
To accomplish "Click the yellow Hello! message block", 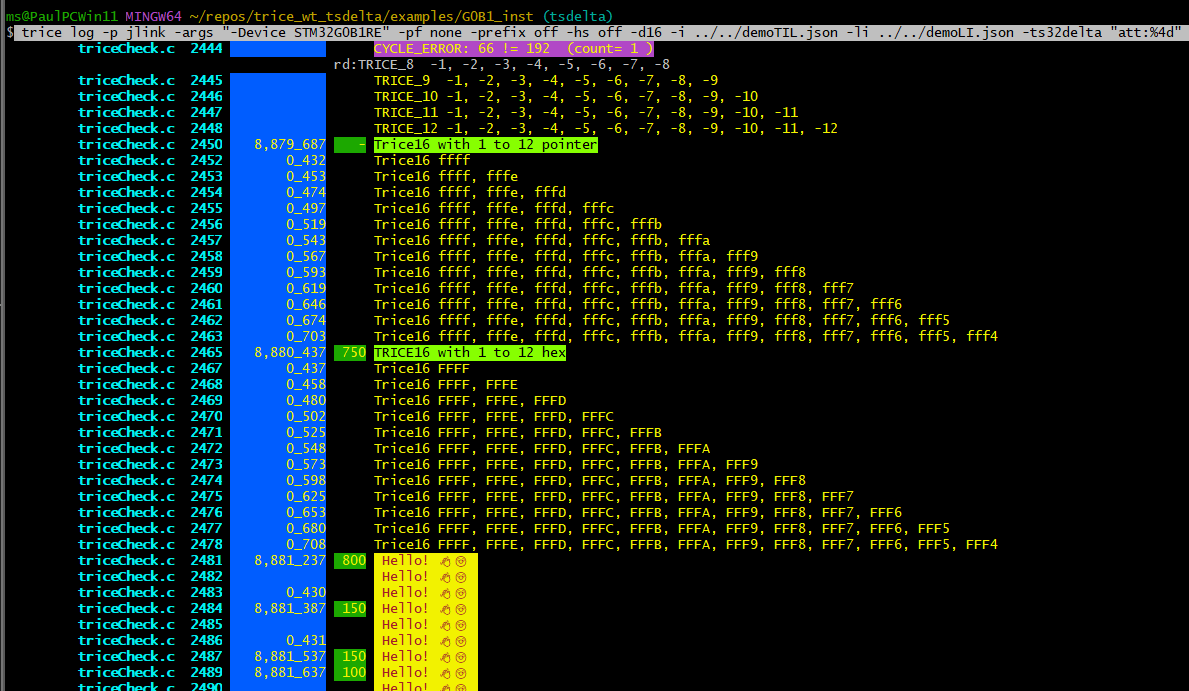I will click(x=425, y=620).
